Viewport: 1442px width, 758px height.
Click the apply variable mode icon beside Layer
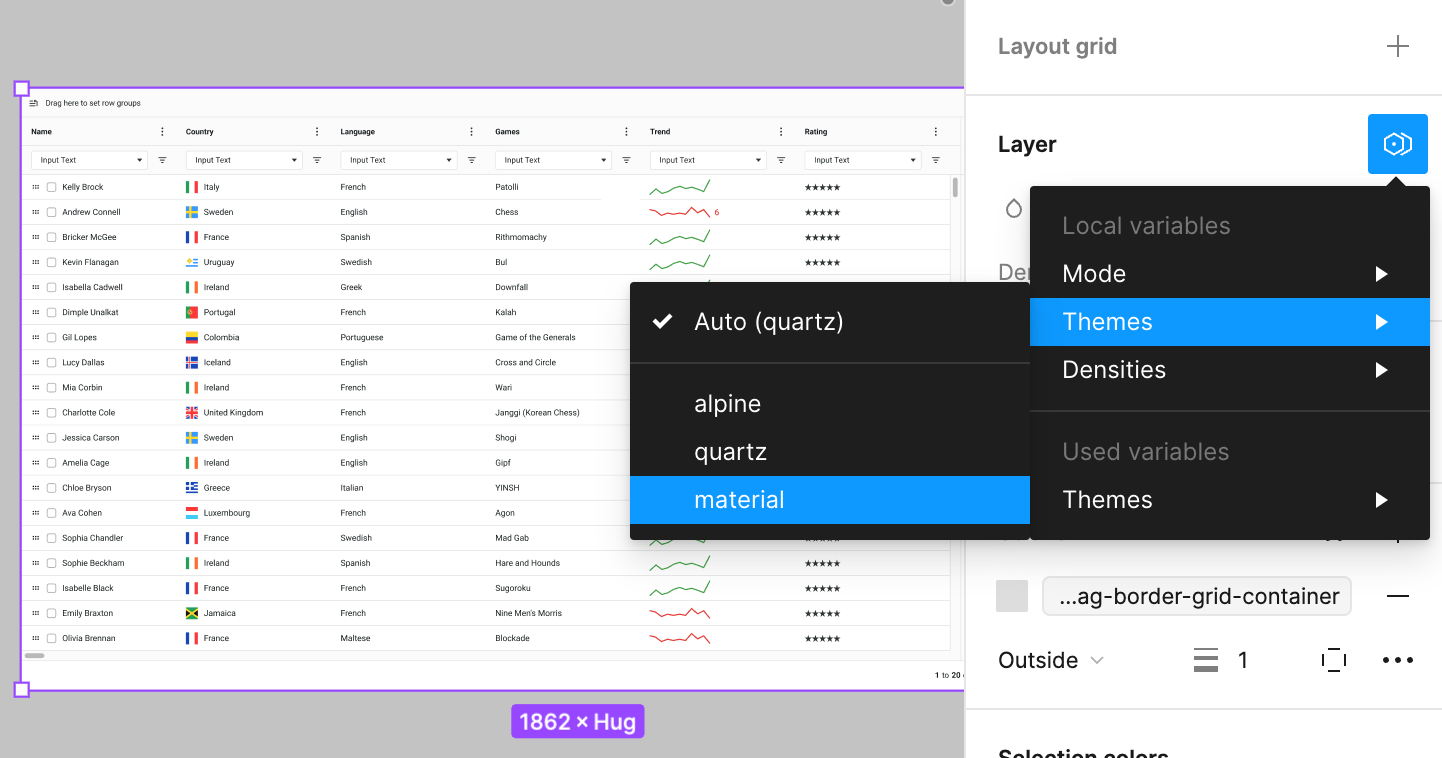[x=1397, y=144]
